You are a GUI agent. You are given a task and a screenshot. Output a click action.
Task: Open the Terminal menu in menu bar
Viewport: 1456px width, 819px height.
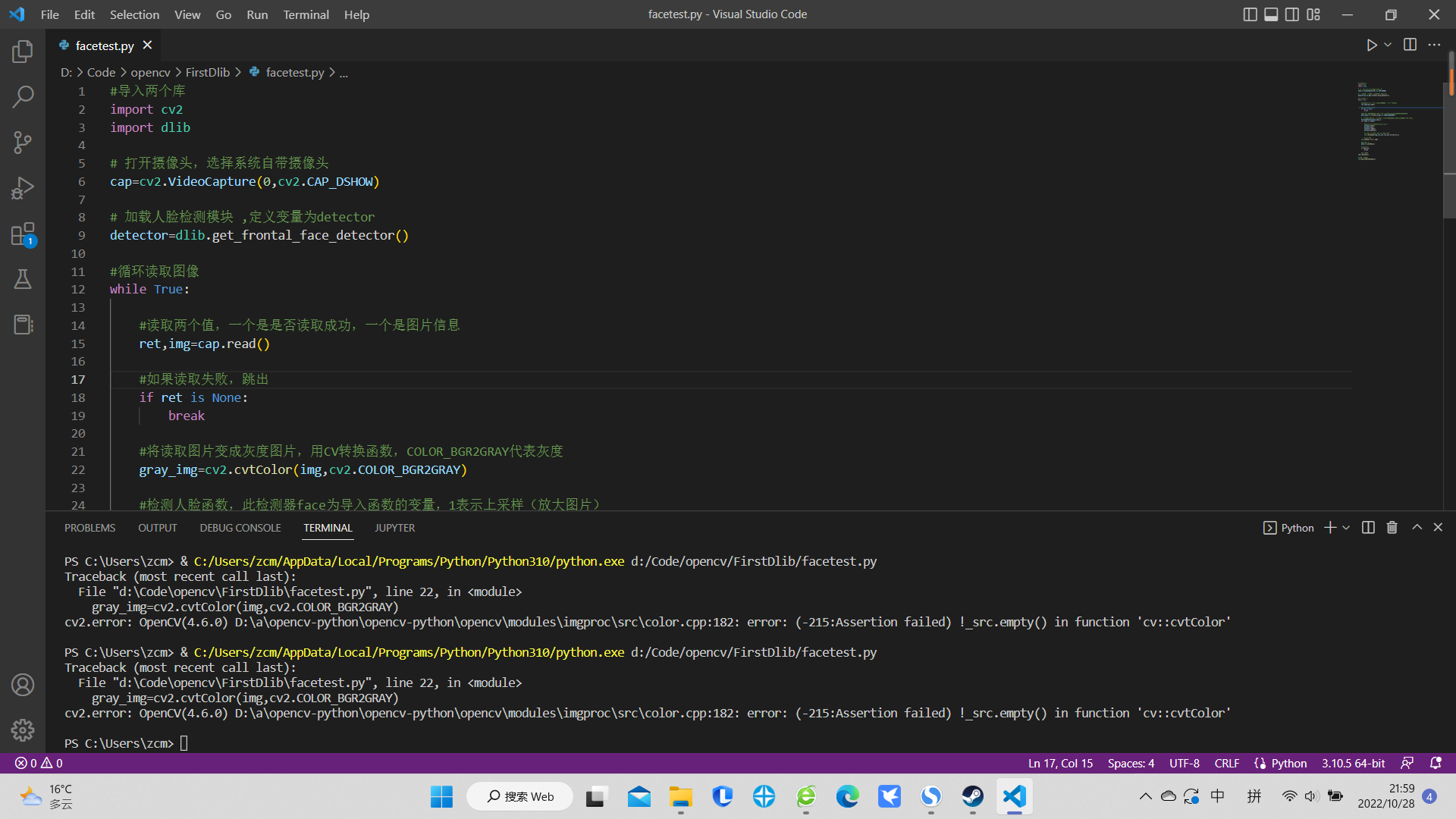click(x=306, y=14)
